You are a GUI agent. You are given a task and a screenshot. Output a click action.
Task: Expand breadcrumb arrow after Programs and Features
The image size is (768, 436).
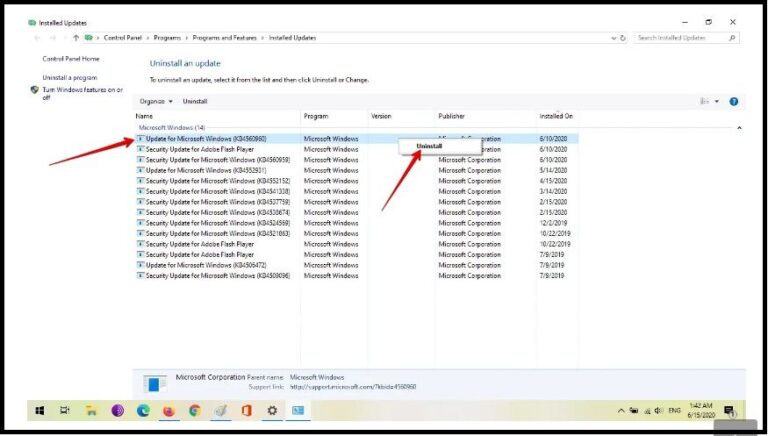click(263, 38)
